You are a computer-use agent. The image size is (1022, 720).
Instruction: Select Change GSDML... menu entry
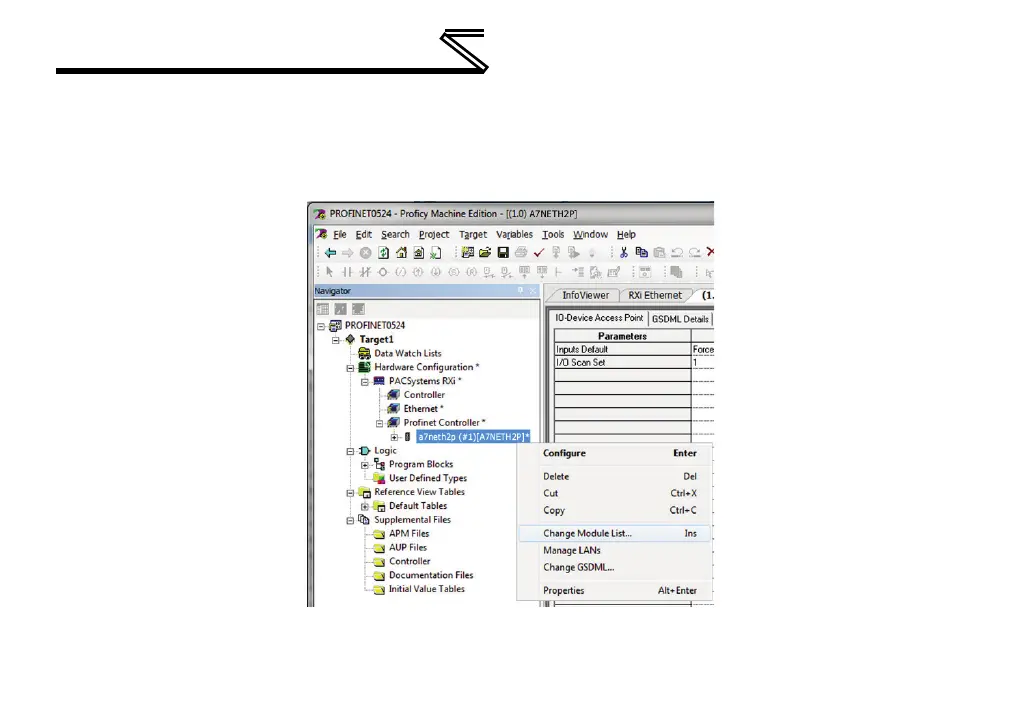coord(615,567)
